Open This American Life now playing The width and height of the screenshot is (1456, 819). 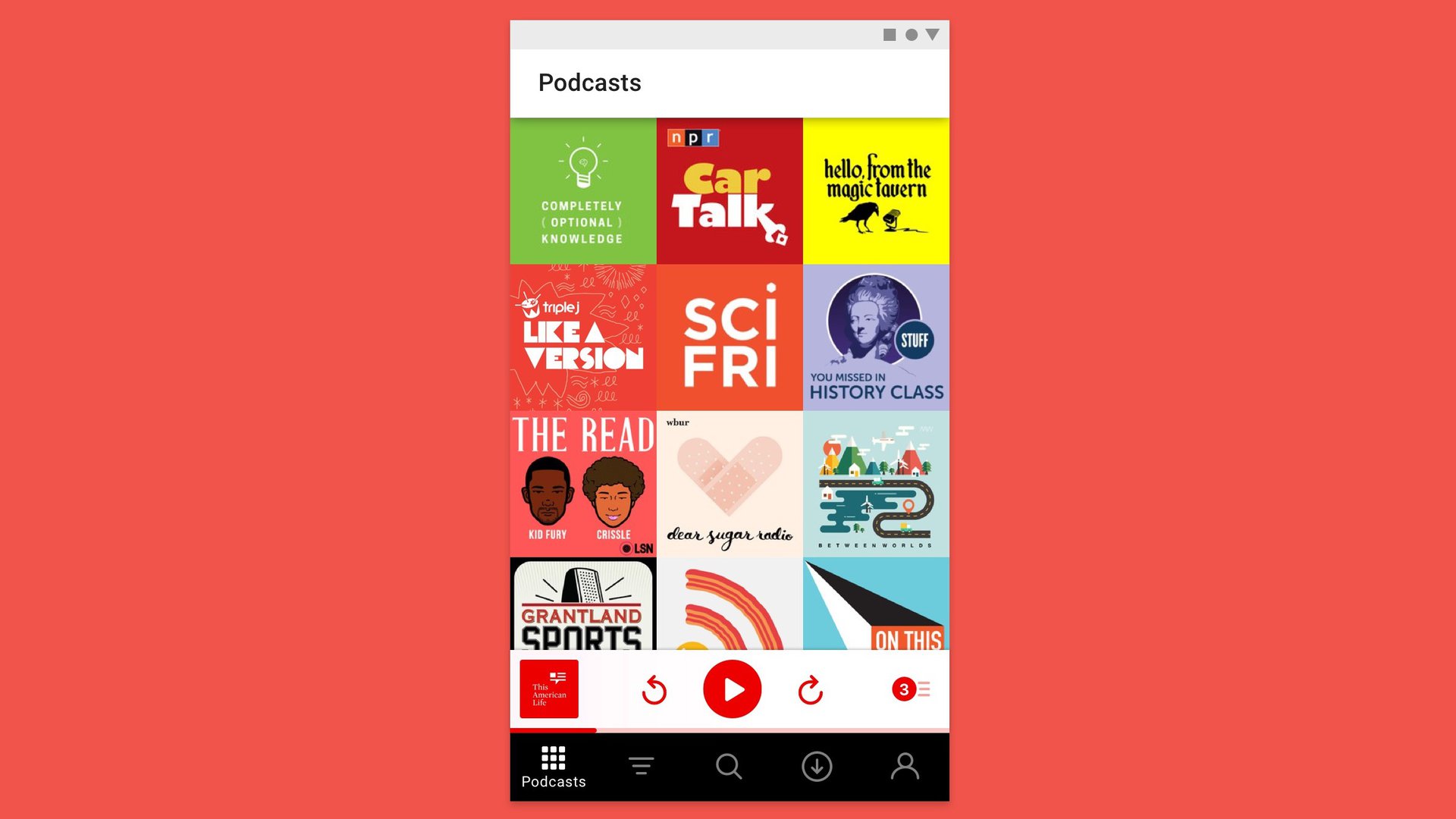pyautogui.click(x=548, y=688)
